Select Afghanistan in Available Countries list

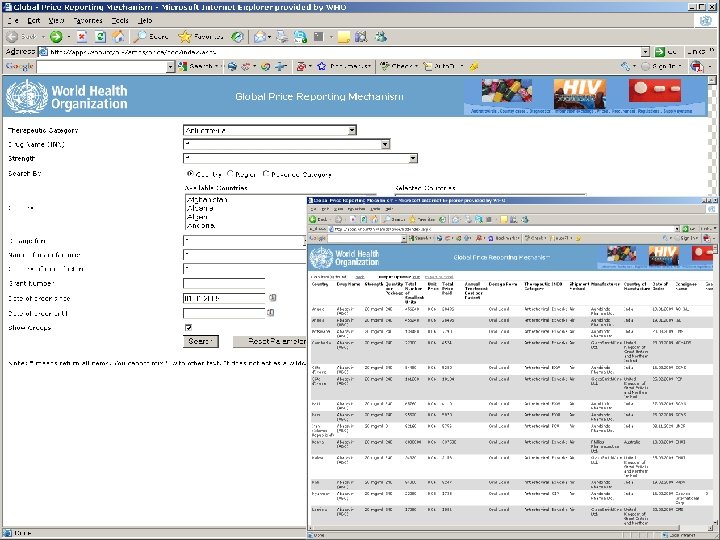pos(208,200)
